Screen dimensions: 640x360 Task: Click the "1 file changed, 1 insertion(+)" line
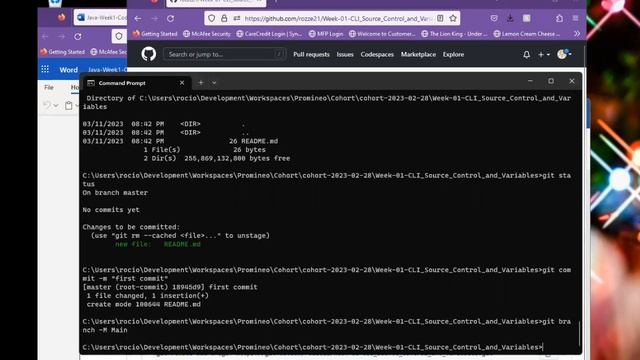(147, 296)
